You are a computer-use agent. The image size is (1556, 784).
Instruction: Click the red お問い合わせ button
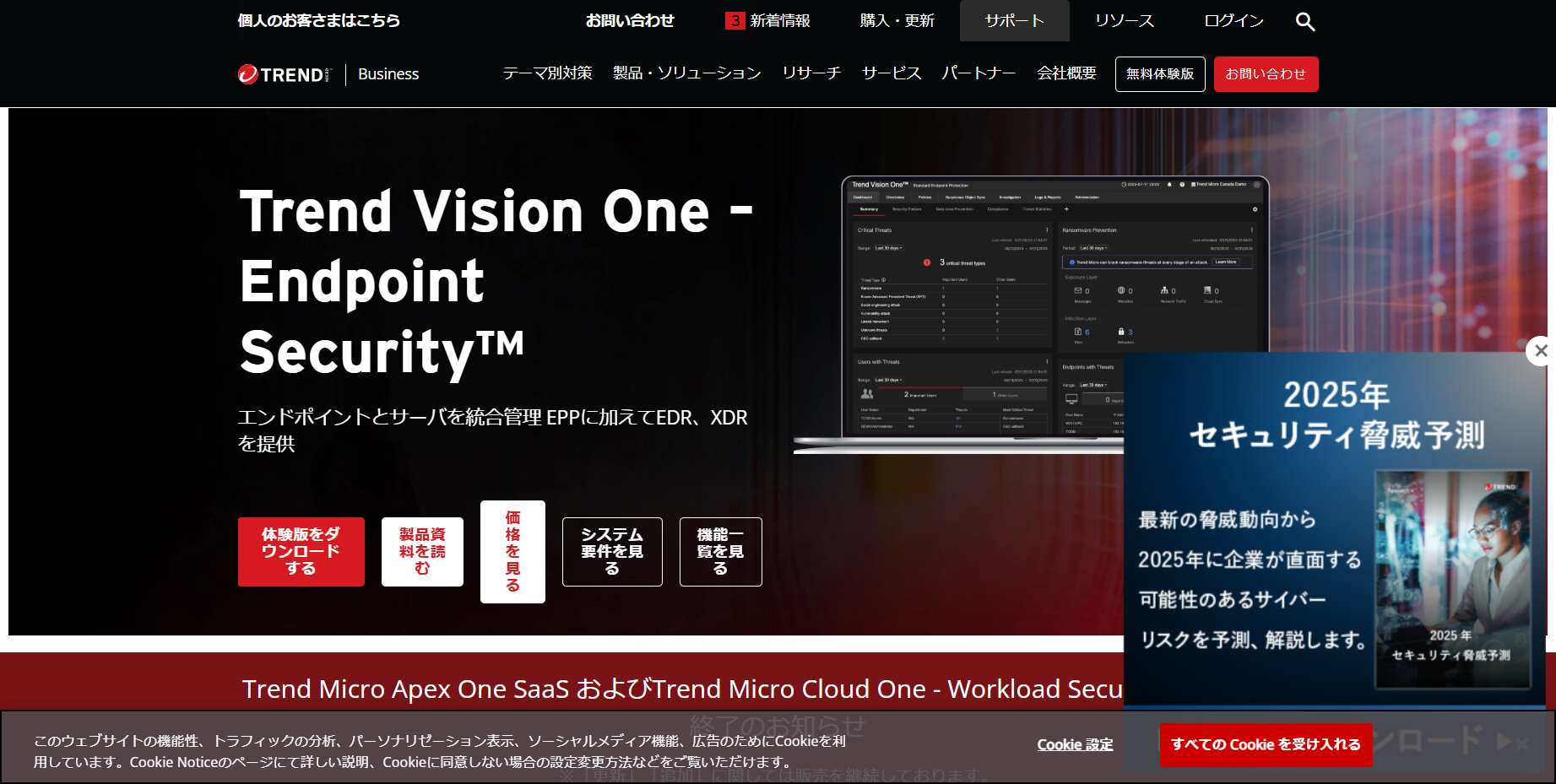1266,74
